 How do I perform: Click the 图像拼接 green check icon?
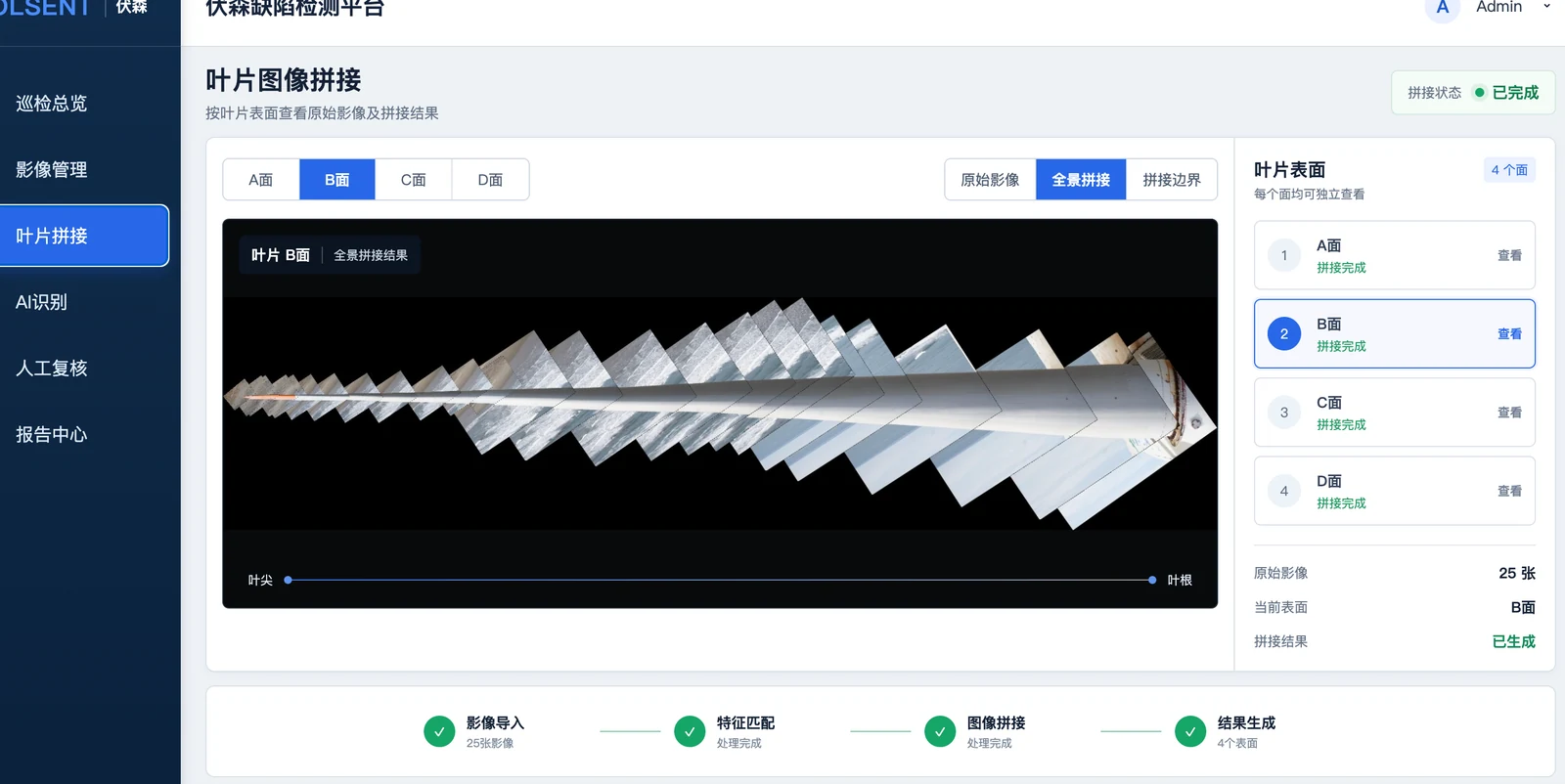click(x=940, y=731)
